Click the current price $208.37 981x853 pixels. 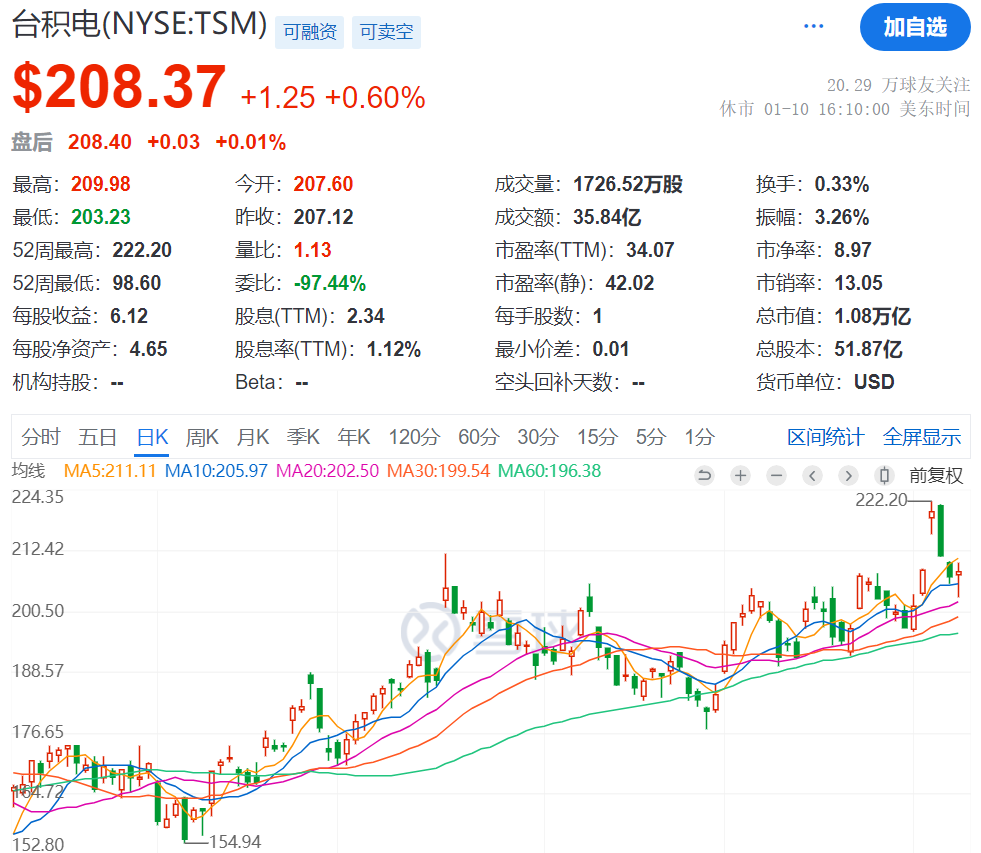pyautogui.click(x=119, y=87)
